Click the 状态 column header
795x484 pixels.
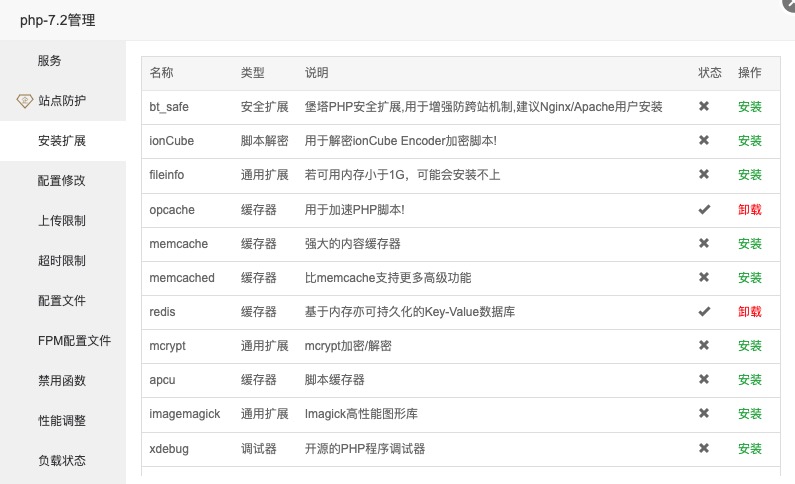[709, 73]
